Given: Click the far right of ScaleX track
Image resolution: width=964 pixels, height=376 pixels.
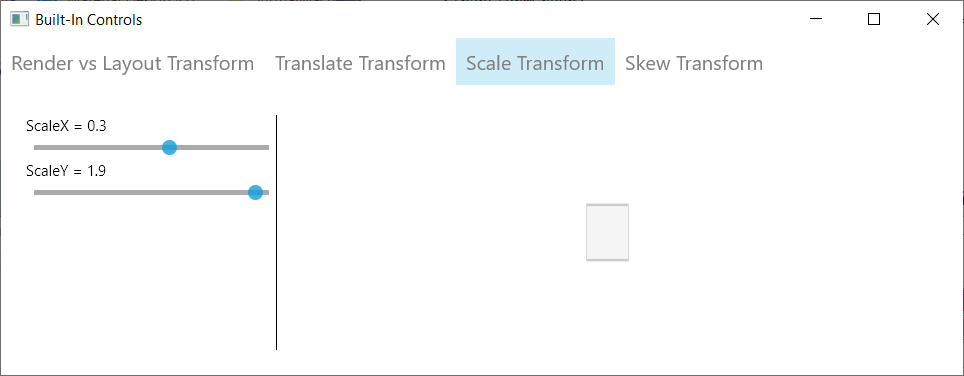Looking at the screenshot, I should (x=266, y=147).
